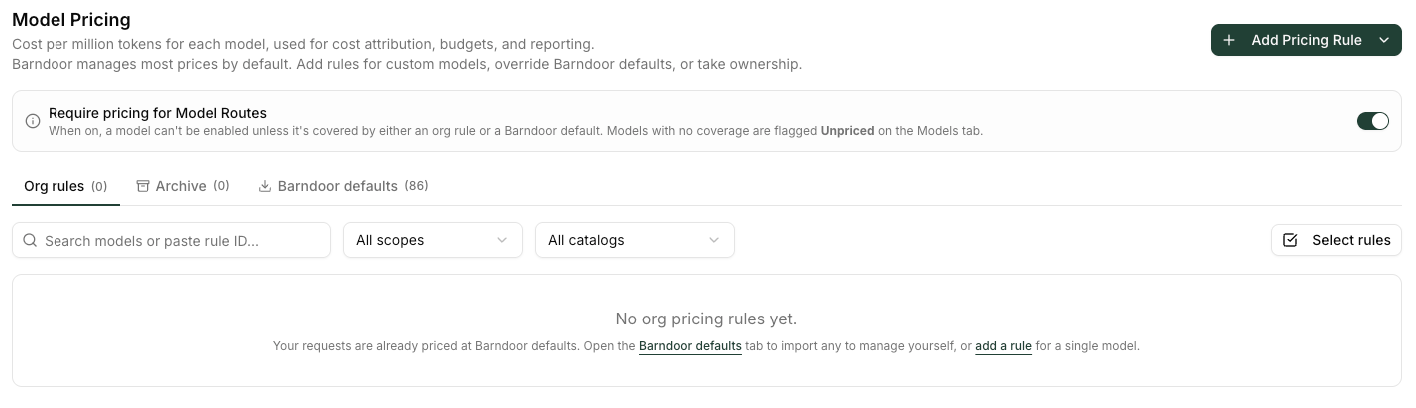Screen dimensions: 1416x408
Task: Click the archive box icon
Action: tap(143, 186)
